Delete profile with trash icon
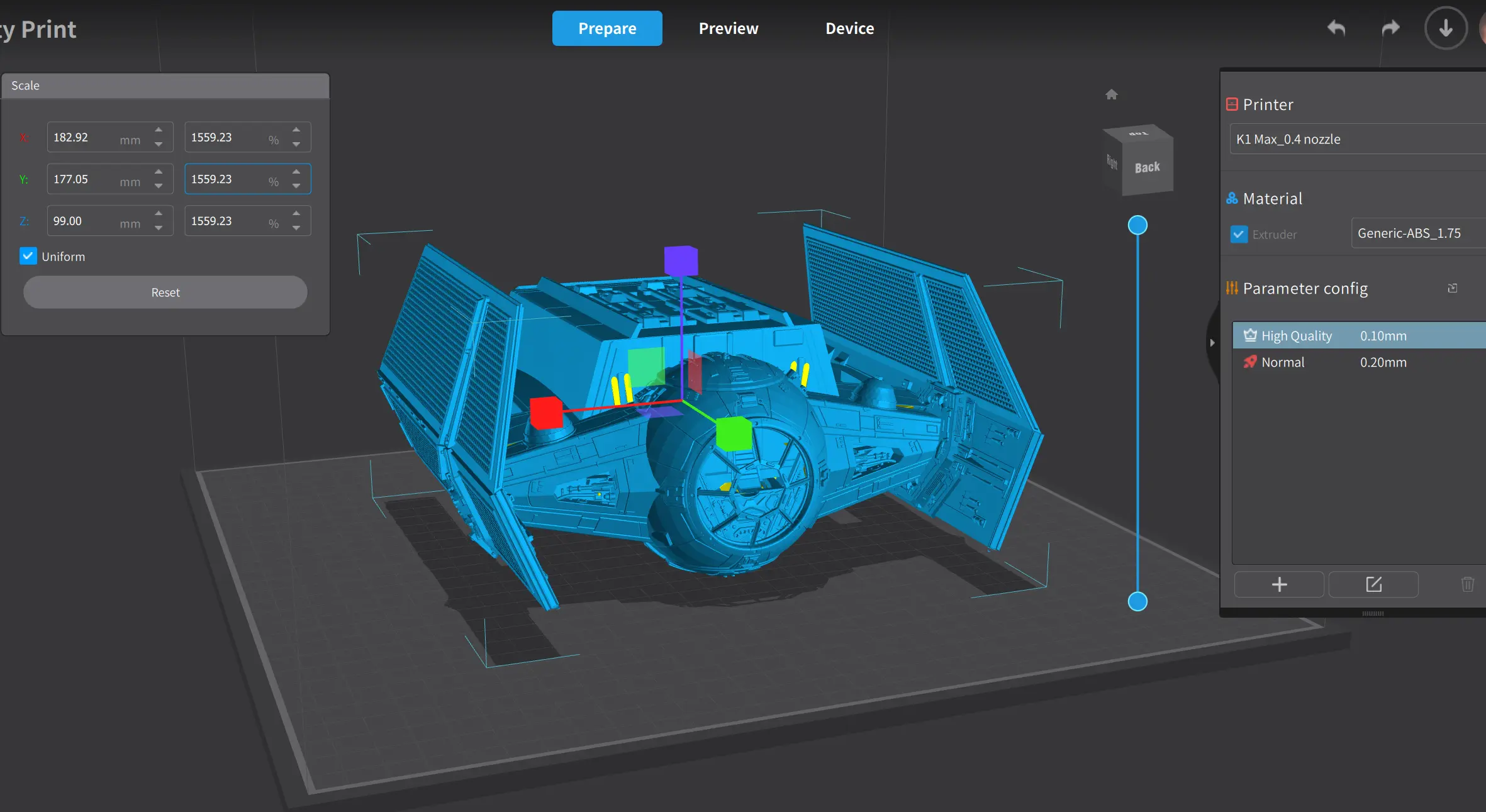This screenshot has width=1486, height=812. coord(1467,584)
